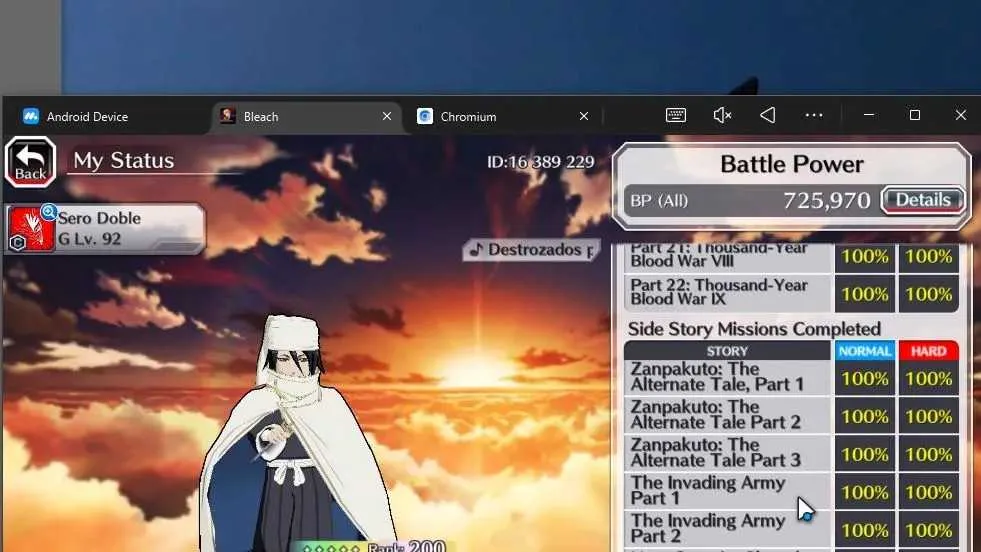Tap the magnifier badge on character portrait
Image resolution: width=981 pixels, height=552 pixels.
pos(49,212)
